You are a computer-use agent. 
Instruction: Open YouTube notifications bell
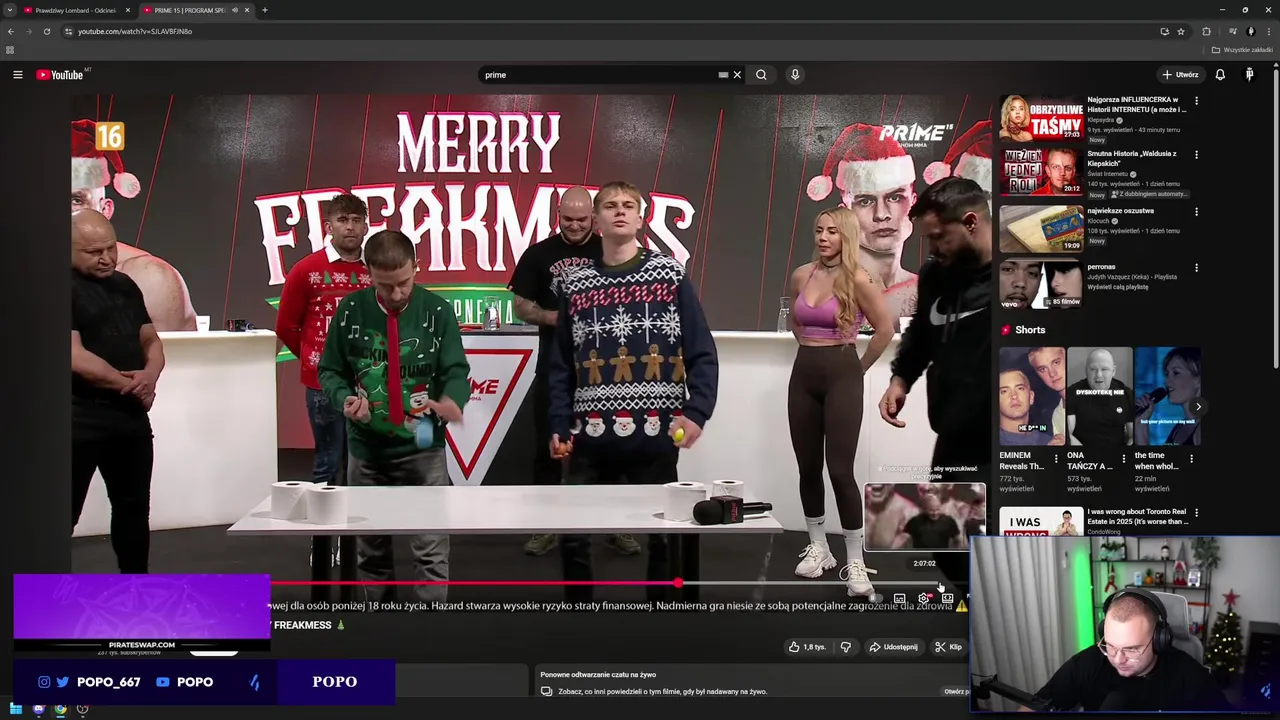click(1220, 75)
